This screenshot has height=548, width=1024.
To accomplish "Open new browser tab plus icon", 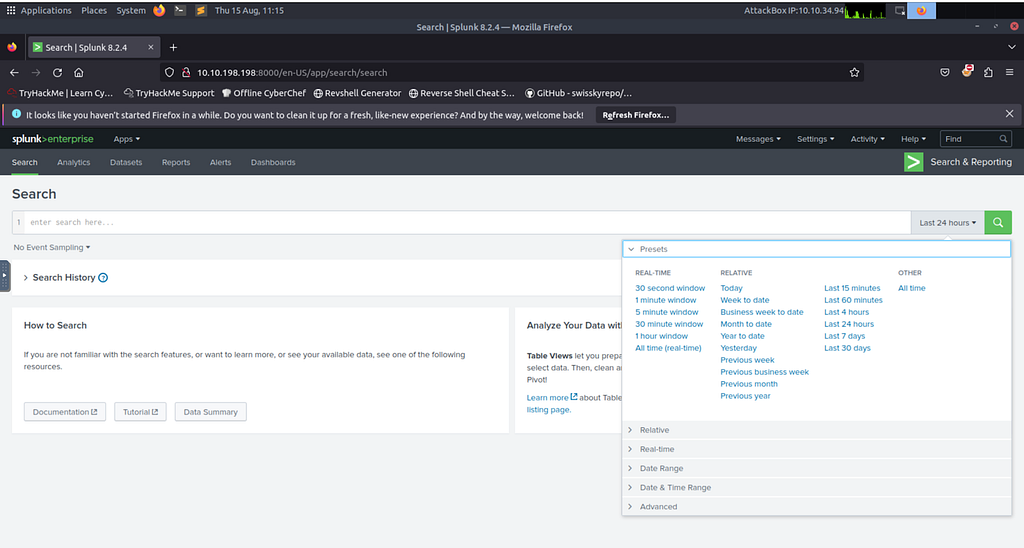I will click(x=173, y=47).
